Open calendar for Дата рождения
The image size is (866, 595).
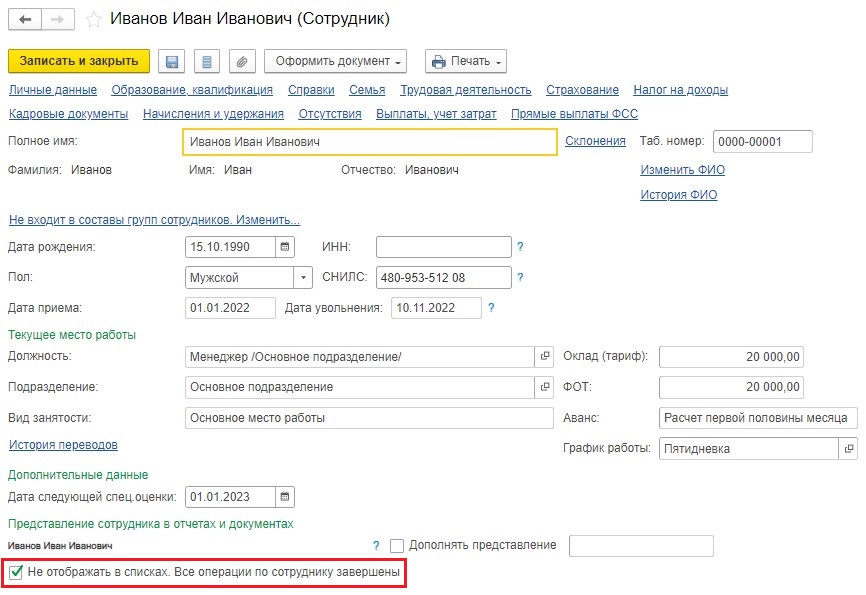click(x=285, y=247)
